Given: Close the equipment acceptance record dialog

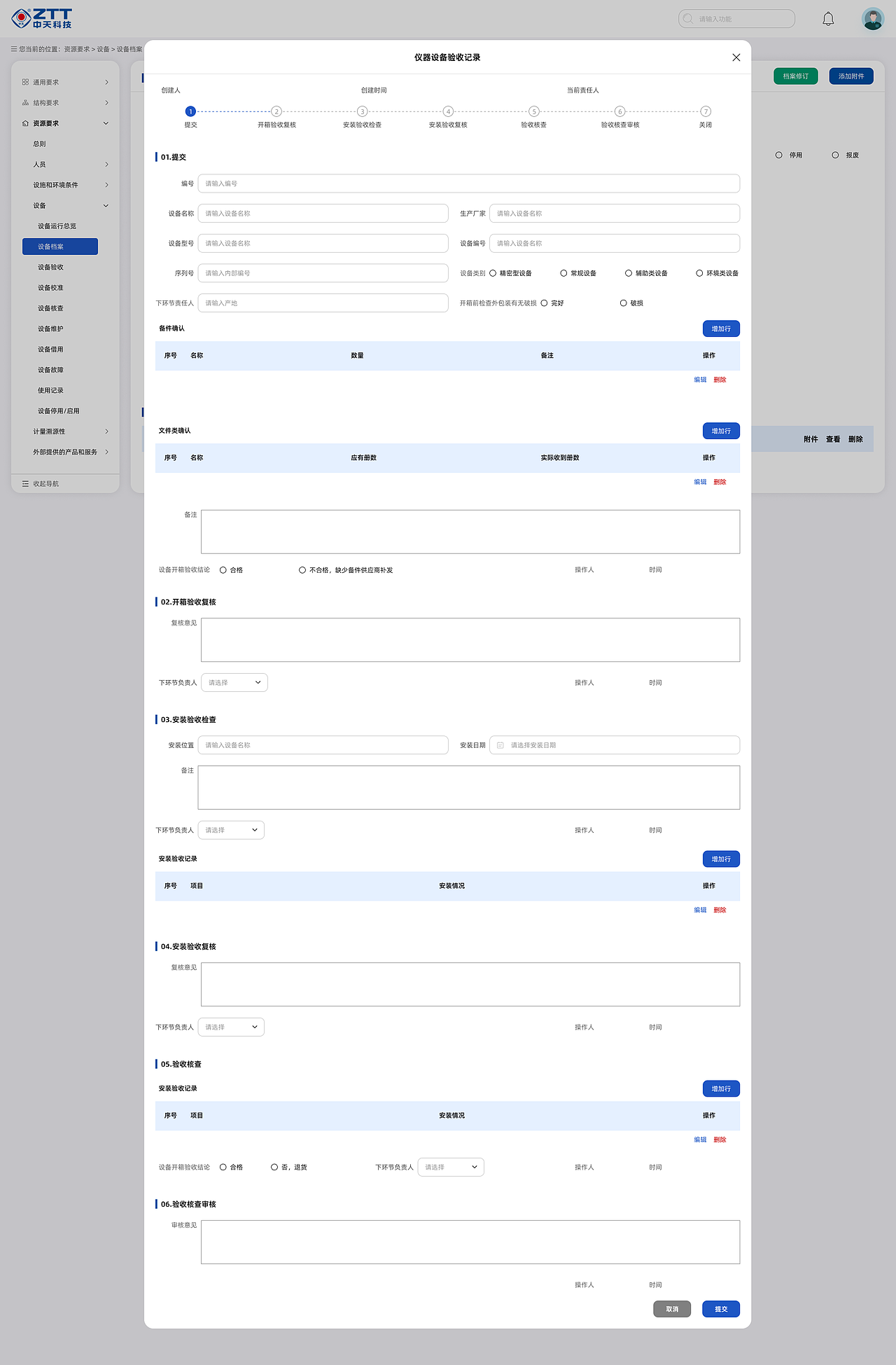Looking at the screenshot, I should pos(736,57).
